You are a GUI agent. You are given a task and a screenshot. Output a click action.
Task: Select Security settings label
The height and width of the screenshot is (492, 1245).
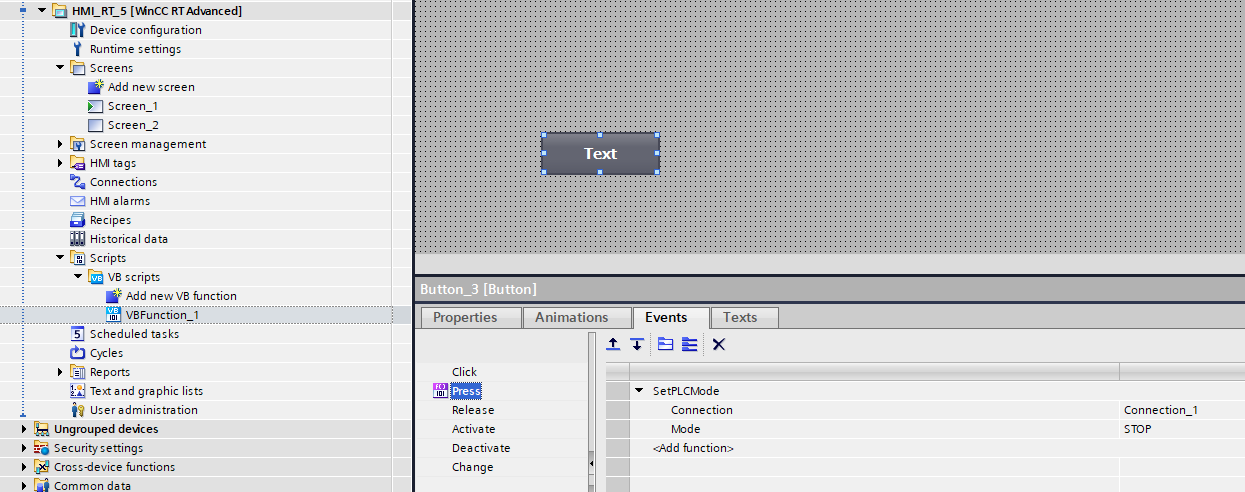point(98,448)
